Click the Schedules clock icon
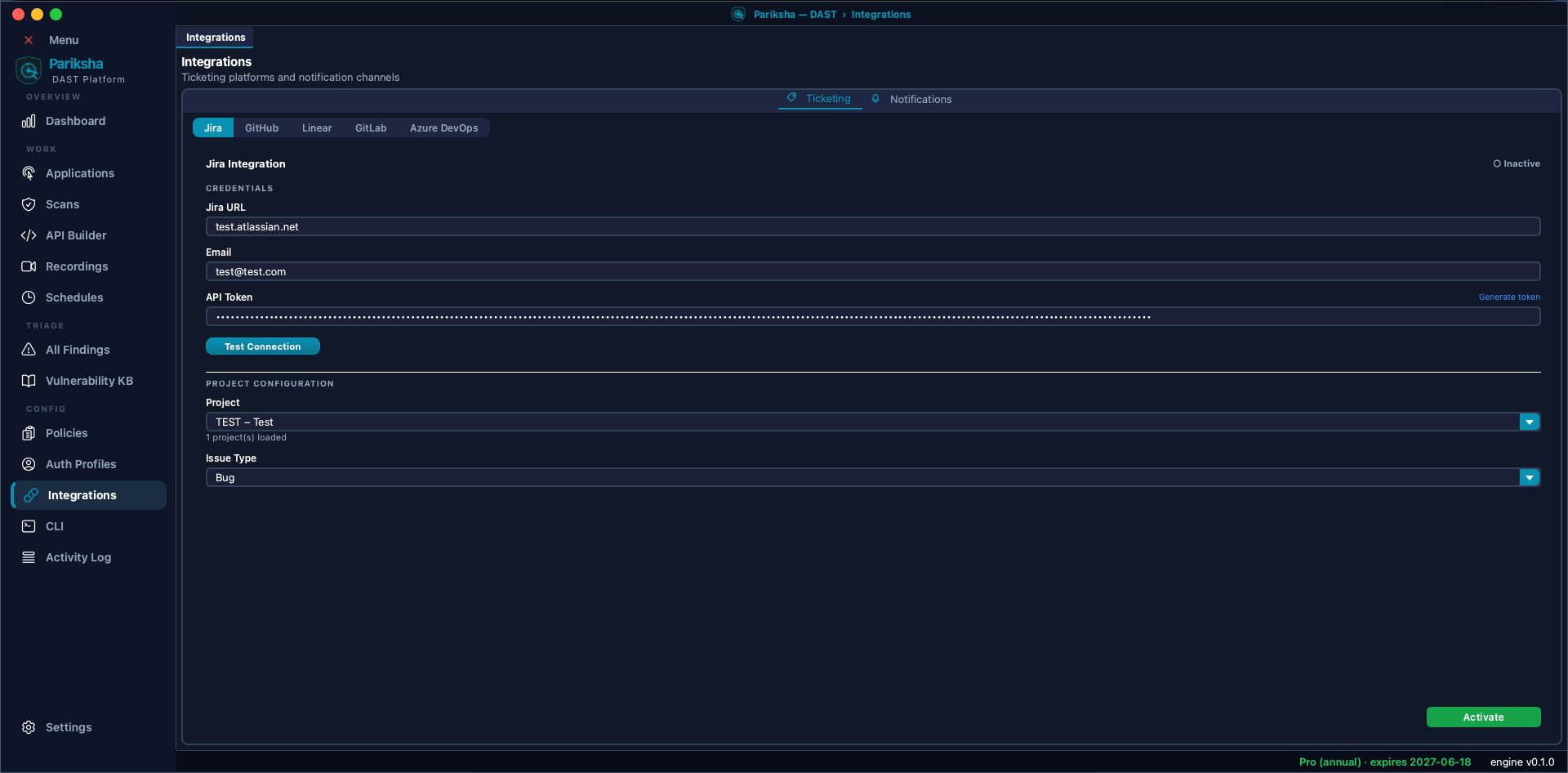 coord(29,297)
